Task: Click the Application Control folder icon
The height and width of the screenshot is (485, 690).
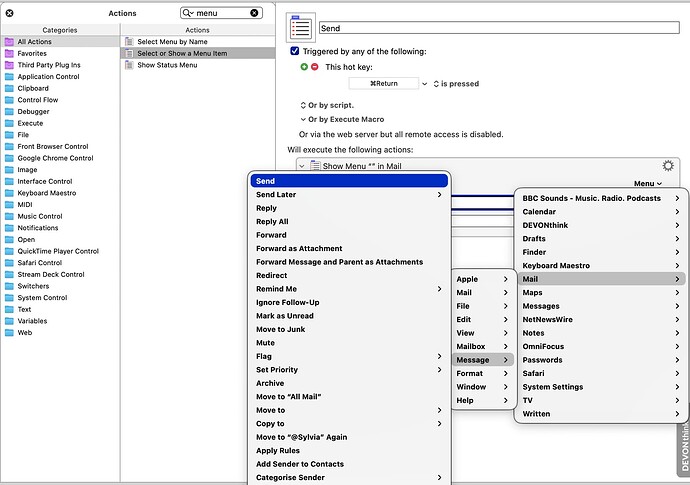Action: point(9,77)
